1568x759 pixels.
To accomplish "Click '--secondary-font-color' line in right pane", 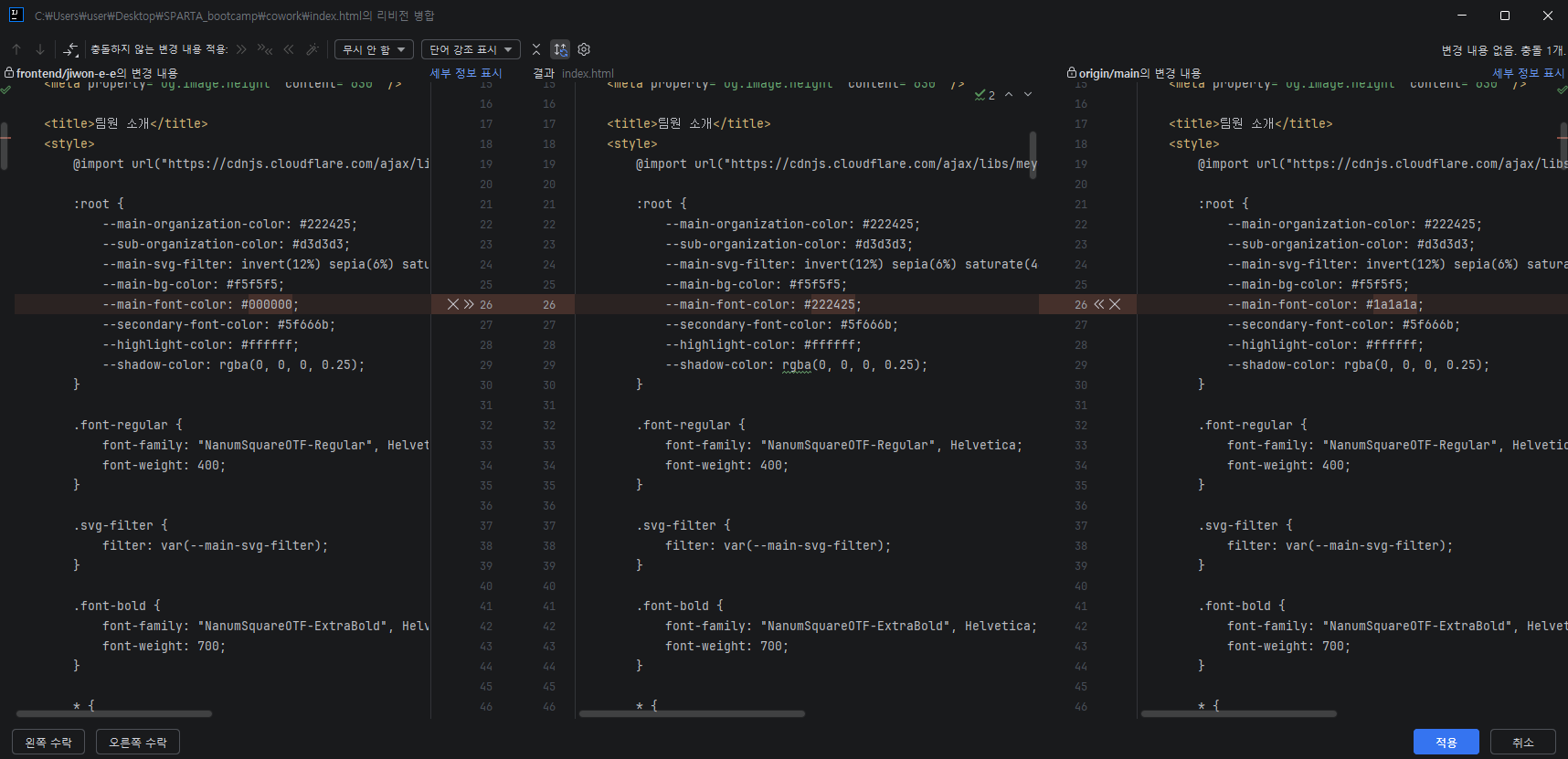I will click(1343, 324).
